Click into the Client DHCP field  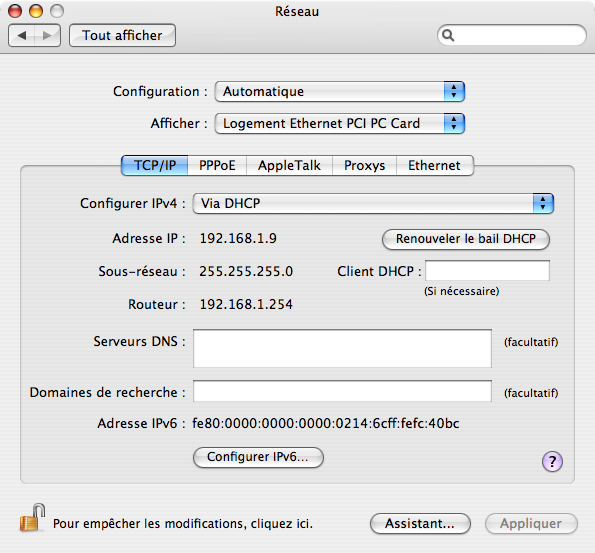[487, 271]
